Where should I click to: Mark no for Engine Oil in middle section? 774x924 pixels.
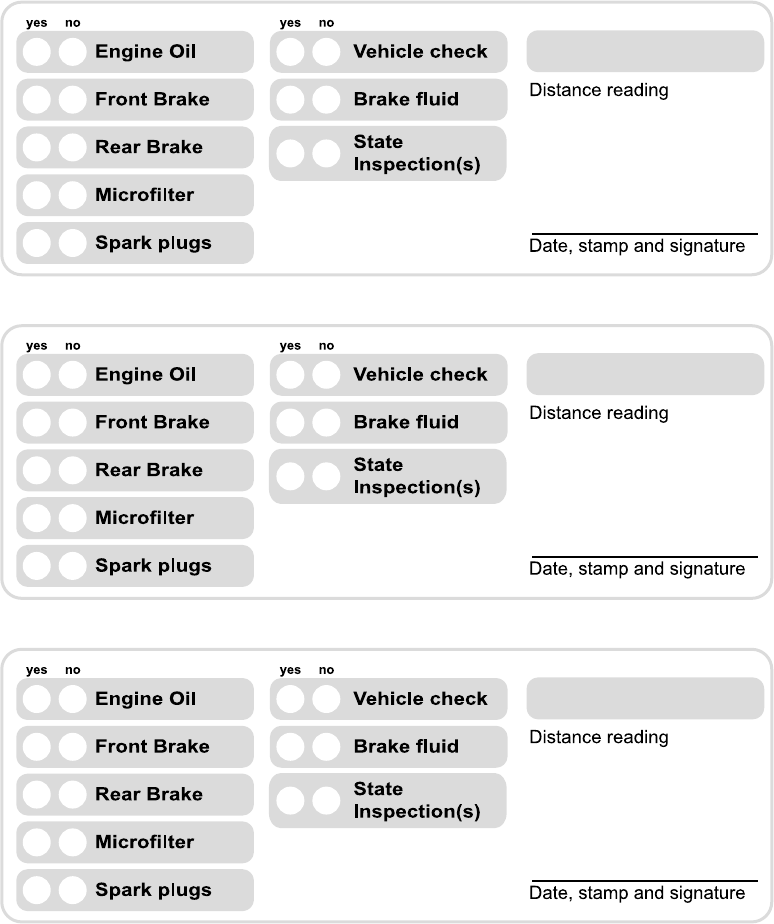click(x=72, y=375)
